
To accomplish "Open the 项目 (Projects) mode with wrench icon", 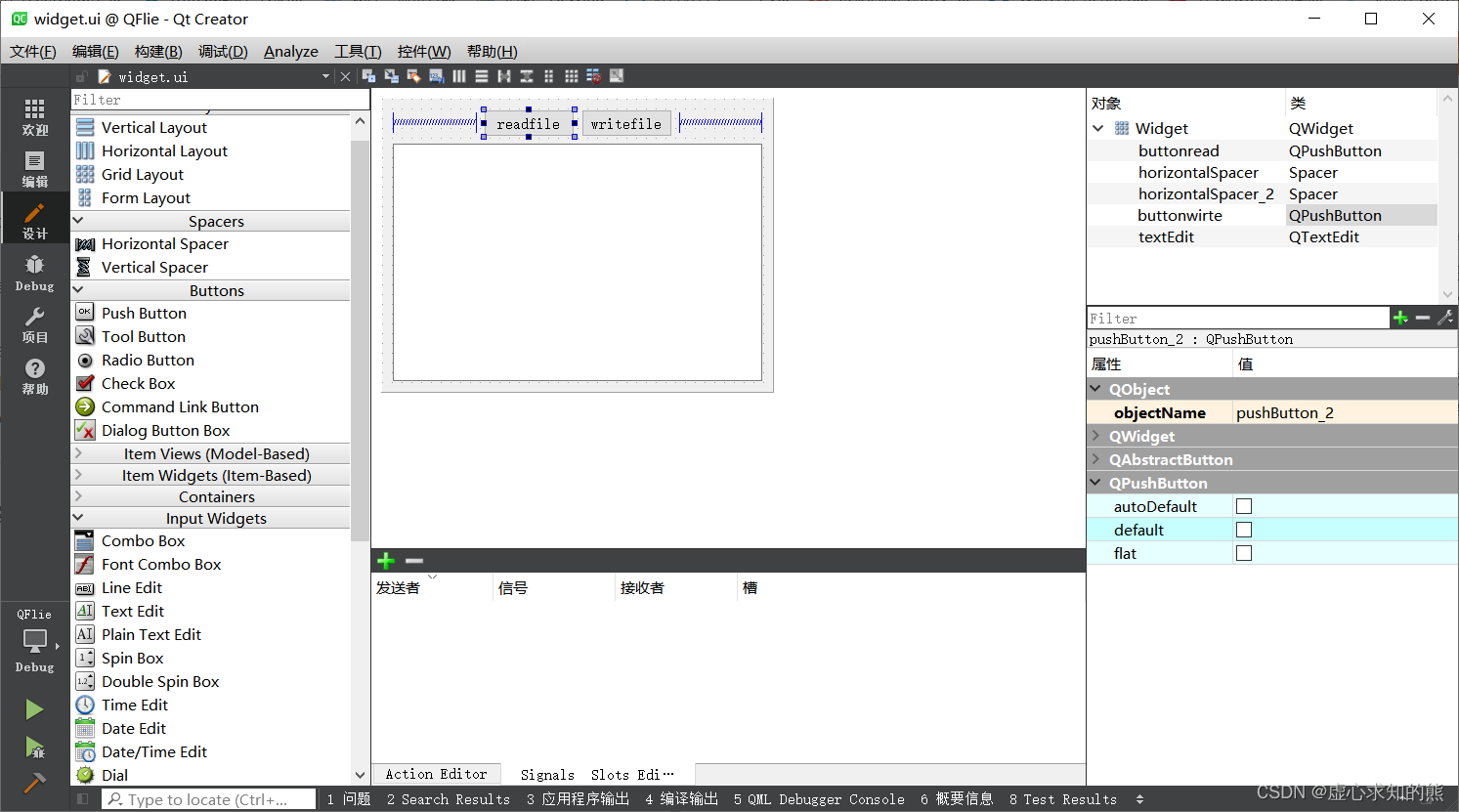I will 34,324.
